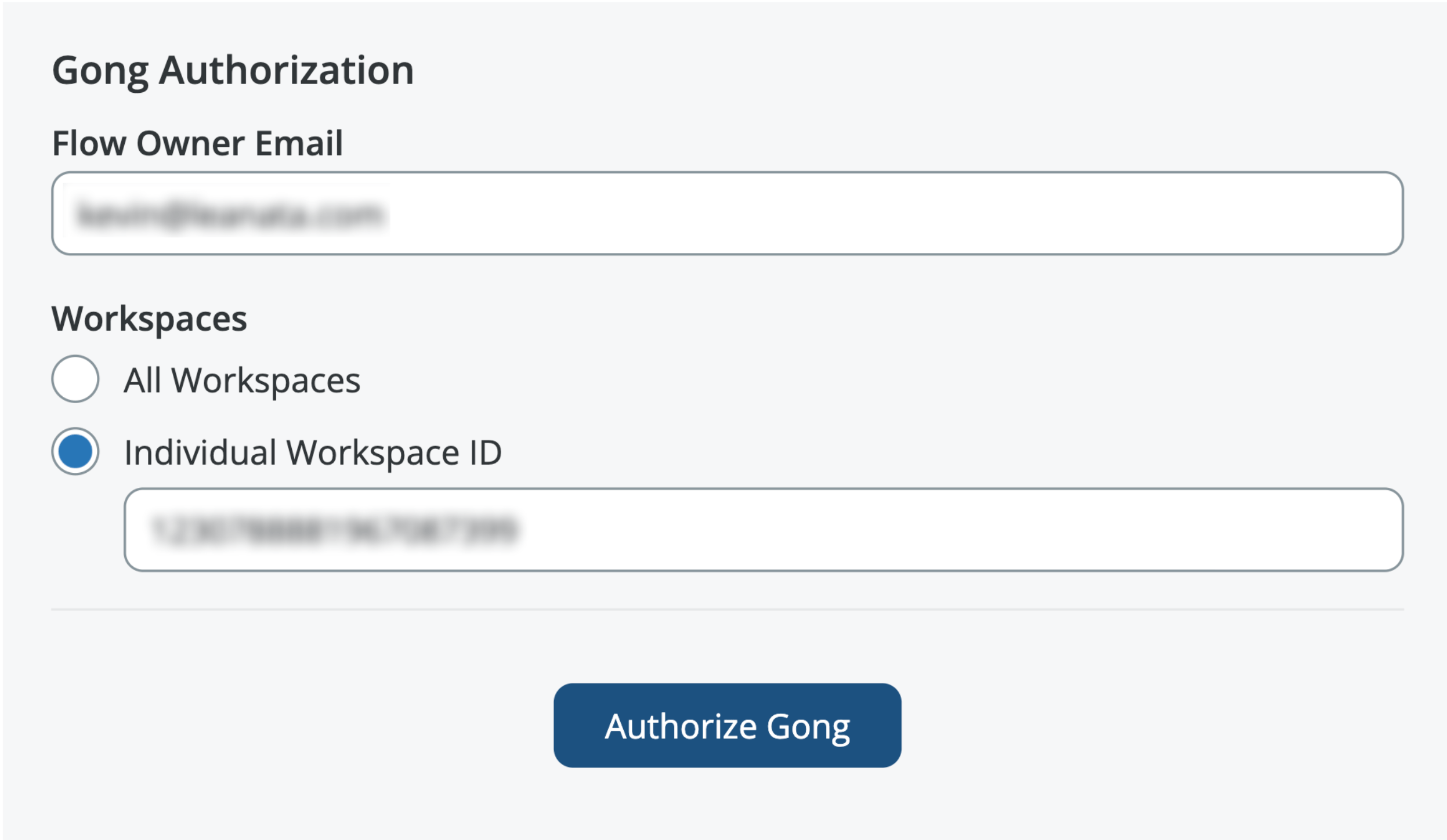1447x840 pixels.
Task: Click the Flow Owner Email field label
Action: tap(197, 143)
